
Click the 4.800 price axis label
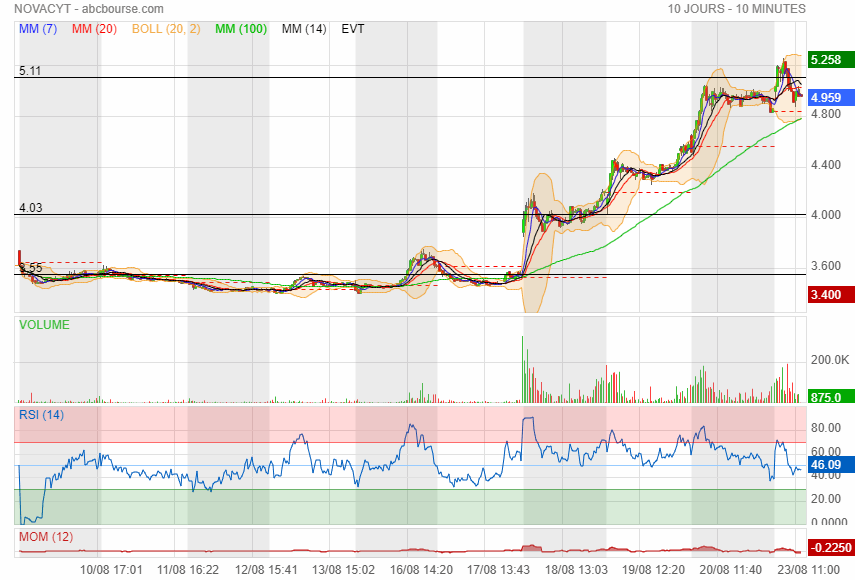[826, 114]
